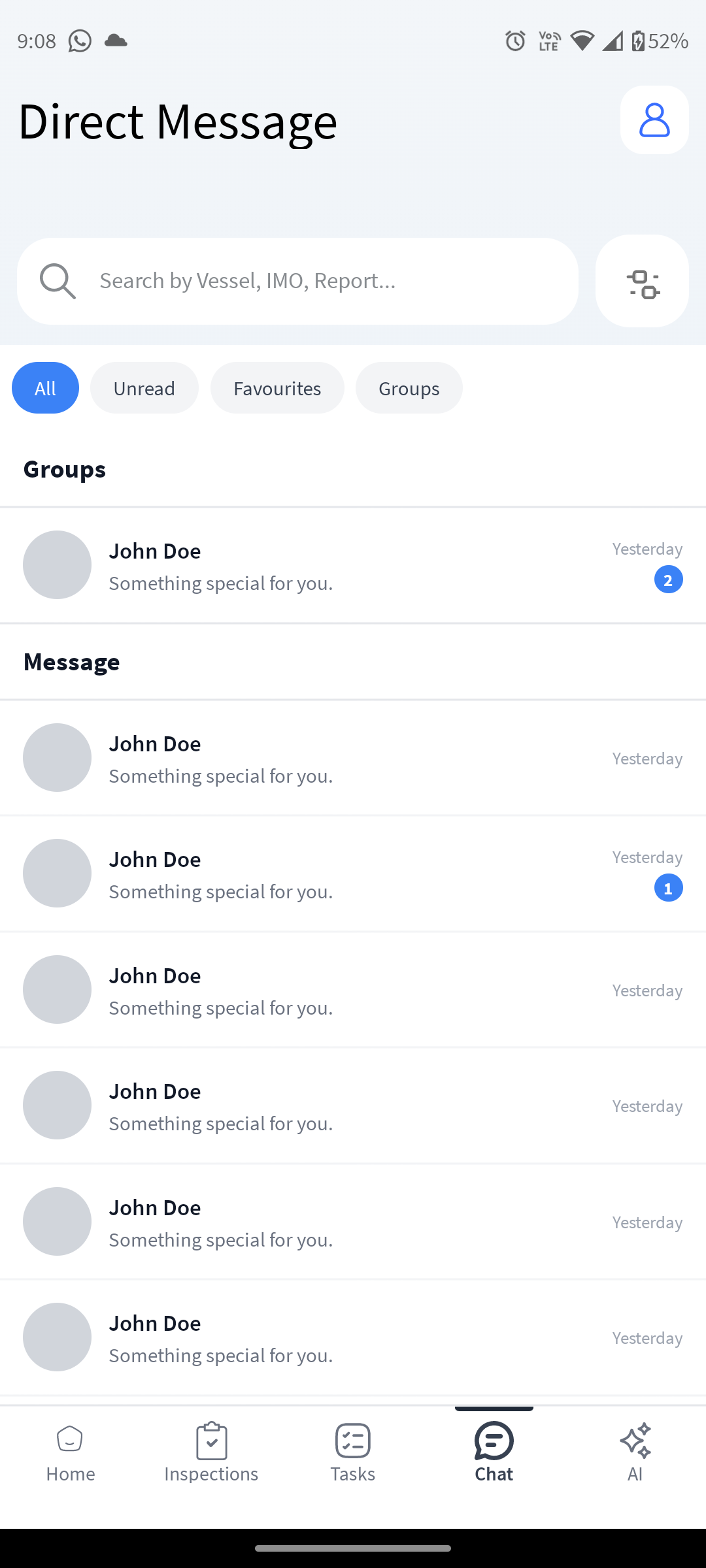Tap the group chat avatar thumbnail
706x1568 pixels.
point(58,565)
